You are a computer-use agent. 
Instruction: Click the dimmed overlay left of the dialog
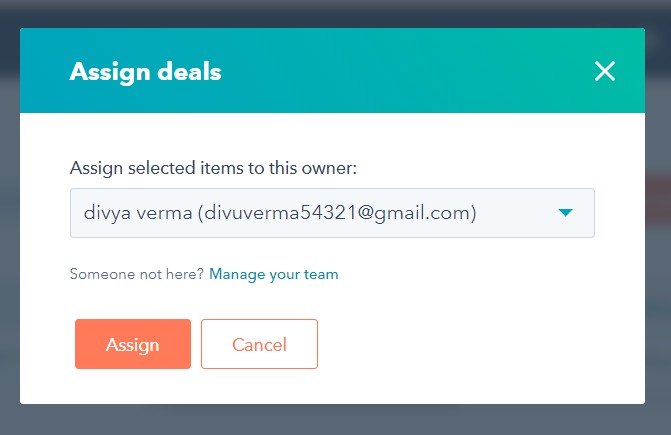9,216
